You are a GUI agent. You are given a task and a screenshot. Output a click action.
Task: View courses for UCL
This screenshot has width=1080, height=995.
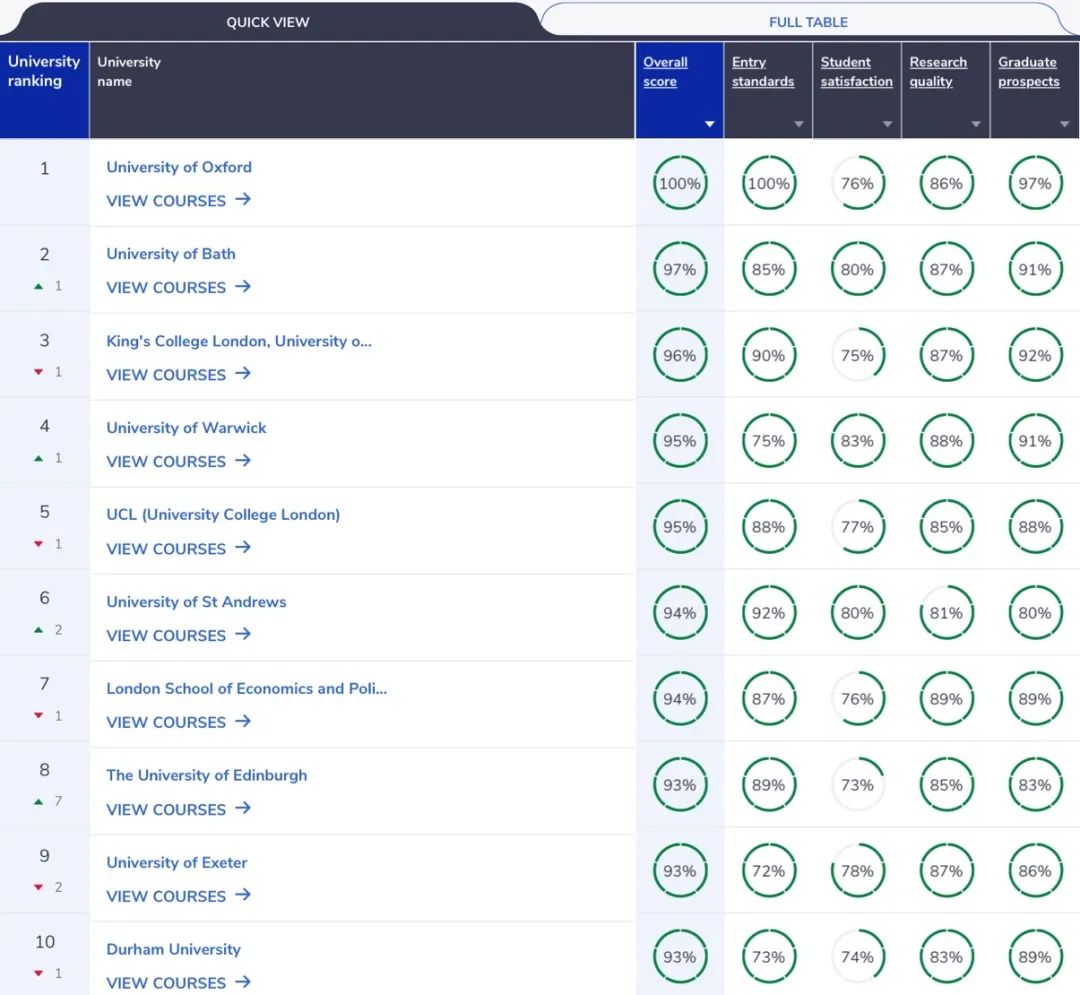(x=178, y=549)
